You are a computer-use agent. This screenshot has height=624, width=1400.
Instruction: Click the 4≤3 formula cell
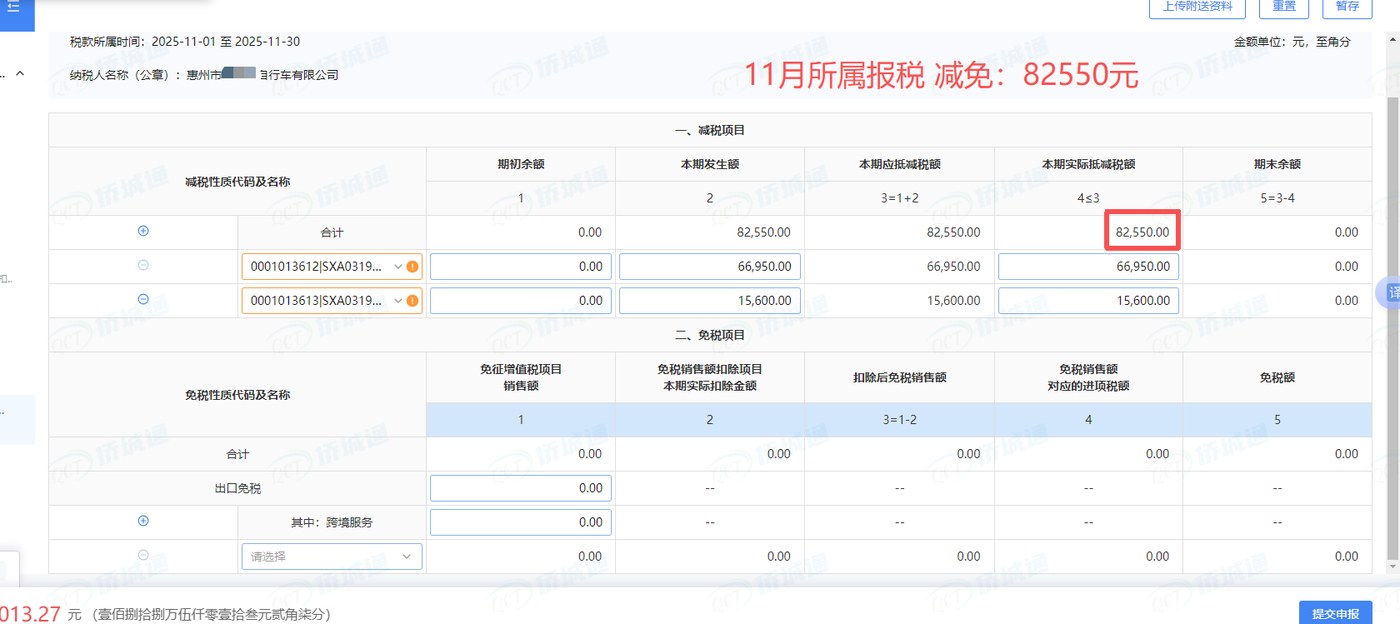[1088, 198]
